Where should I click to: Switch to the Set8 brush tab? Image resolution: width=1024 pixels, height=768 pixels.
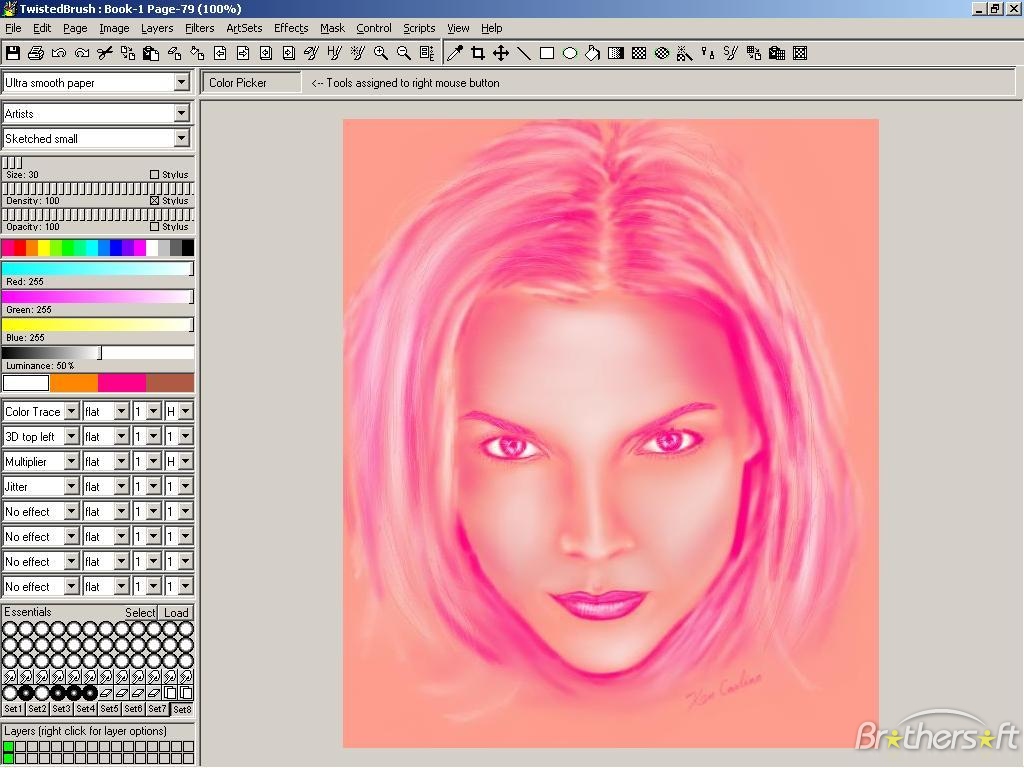point(183,709)
